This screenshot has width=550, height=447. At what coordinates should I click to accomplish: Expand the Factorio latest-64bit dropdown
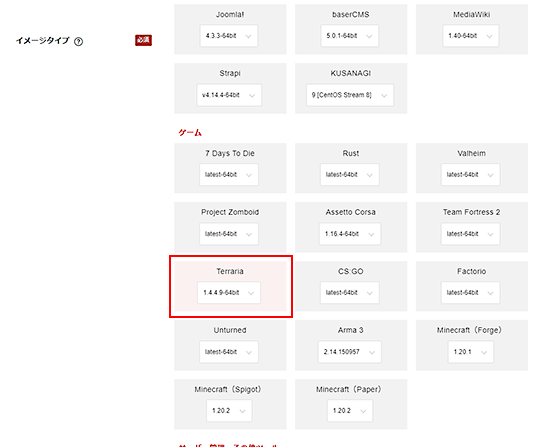pos(471,293)
